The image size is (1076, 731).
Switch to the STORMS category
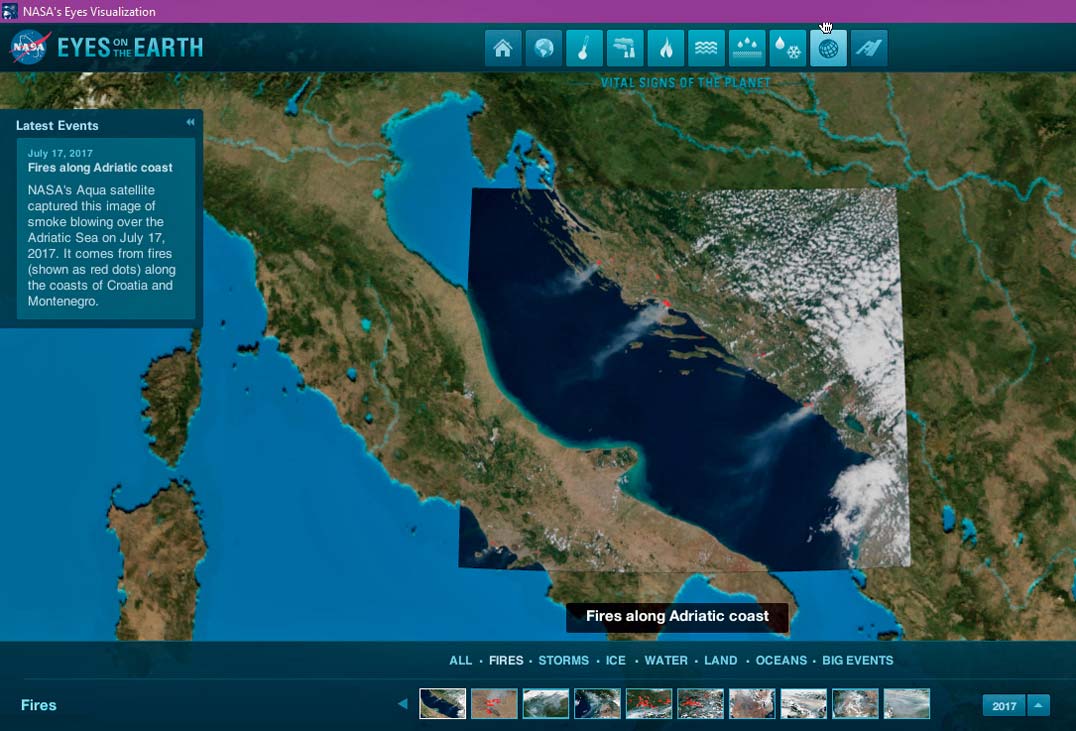pos(563,660)
